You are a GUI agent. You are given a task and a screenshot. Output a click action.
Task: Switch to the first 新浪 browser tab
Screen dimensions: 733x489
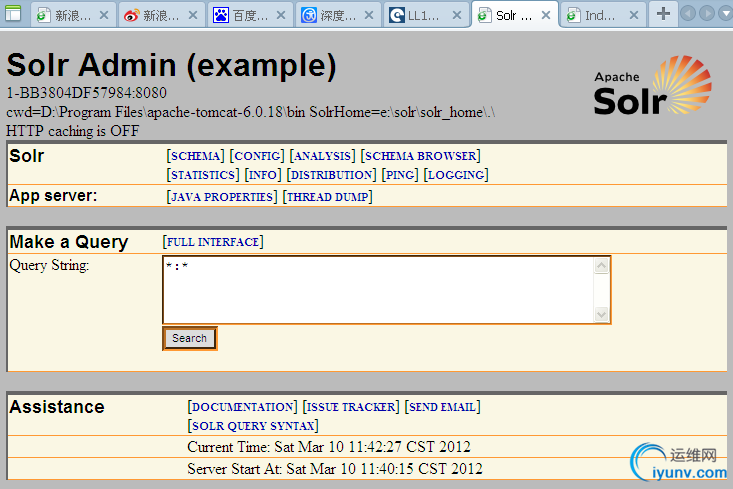(x=72, y=15)
